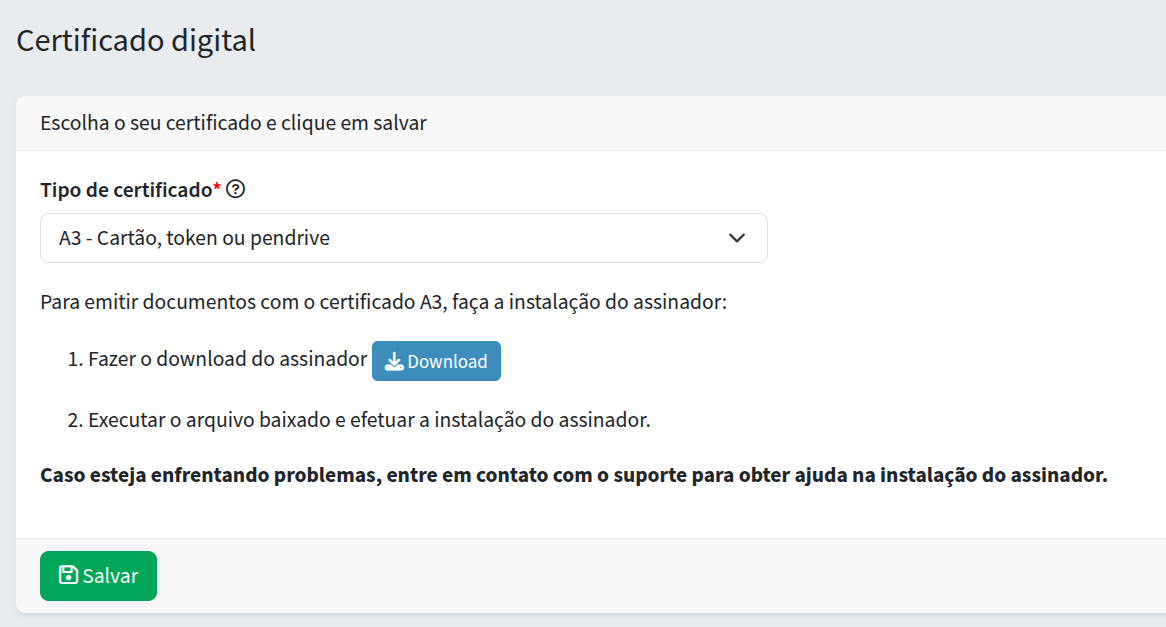This screenshot has height=627, width=1166.
Task: Click the "Tipo de certificado" field label
Action: point(126,189)
